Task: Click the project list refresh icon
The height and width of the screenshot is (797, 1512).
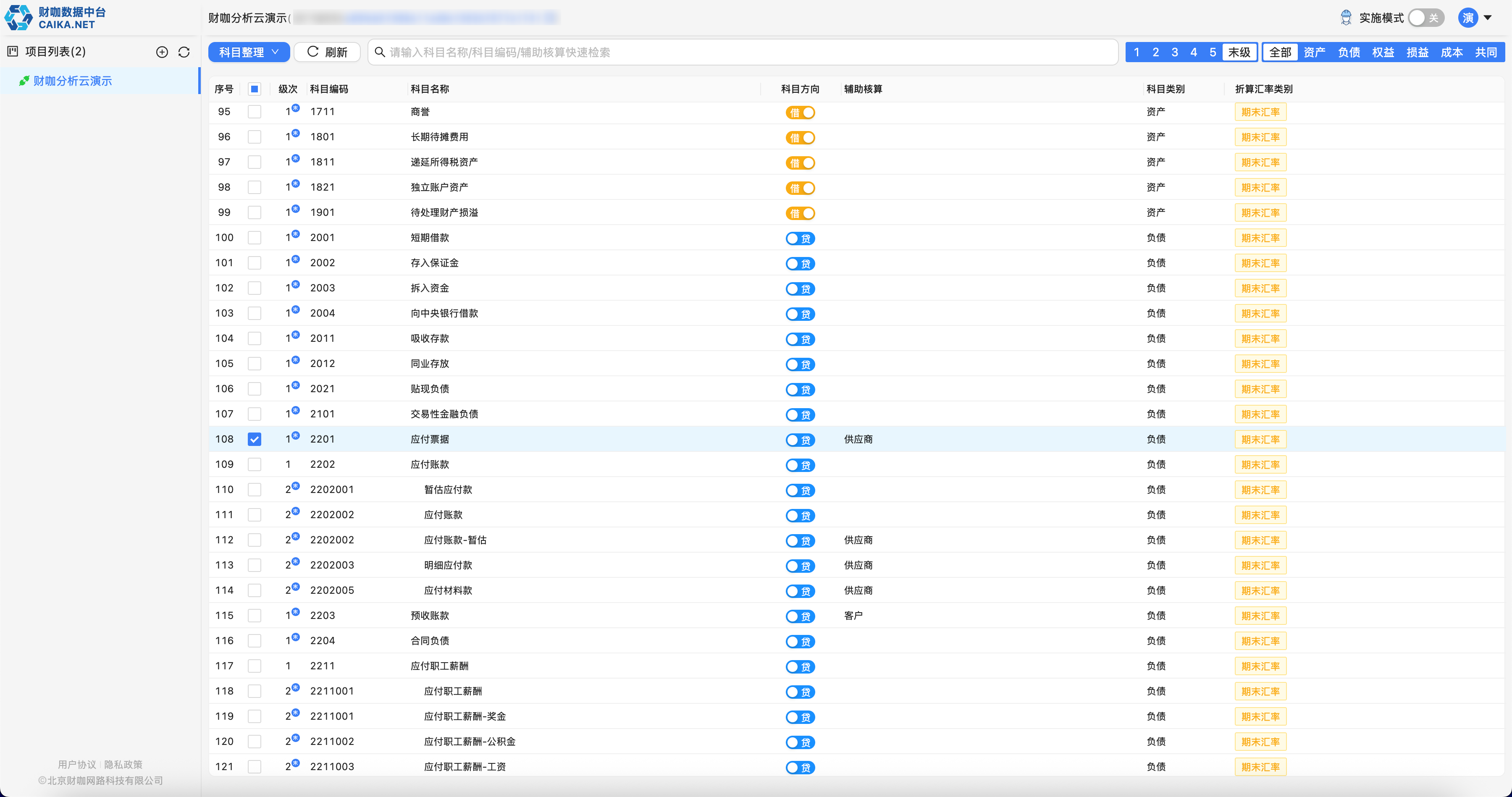Action: pyautogui.click(x=184, y=52)
